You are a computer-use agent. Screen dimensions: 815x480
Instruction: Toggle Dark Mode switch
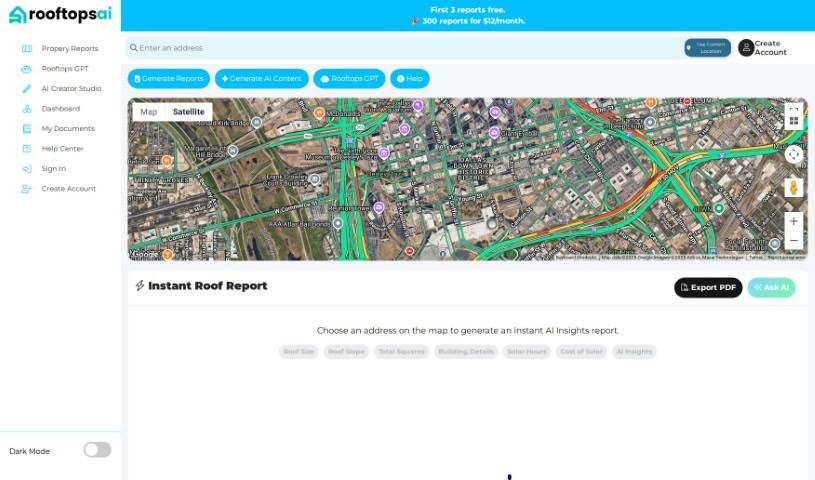click(x=97, y=450)
